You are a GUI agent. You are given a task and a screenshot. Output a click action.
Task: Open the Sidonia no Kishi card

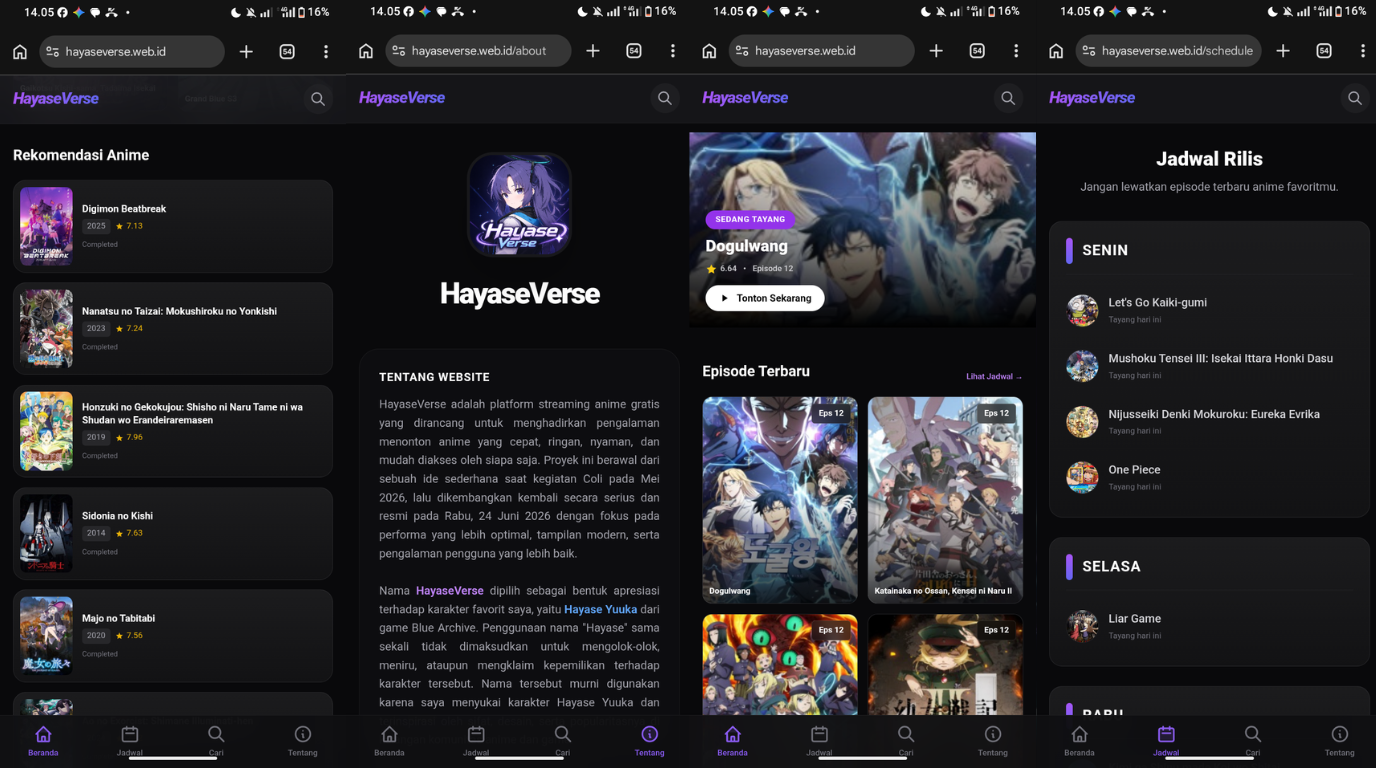click(x=173, y=533)
